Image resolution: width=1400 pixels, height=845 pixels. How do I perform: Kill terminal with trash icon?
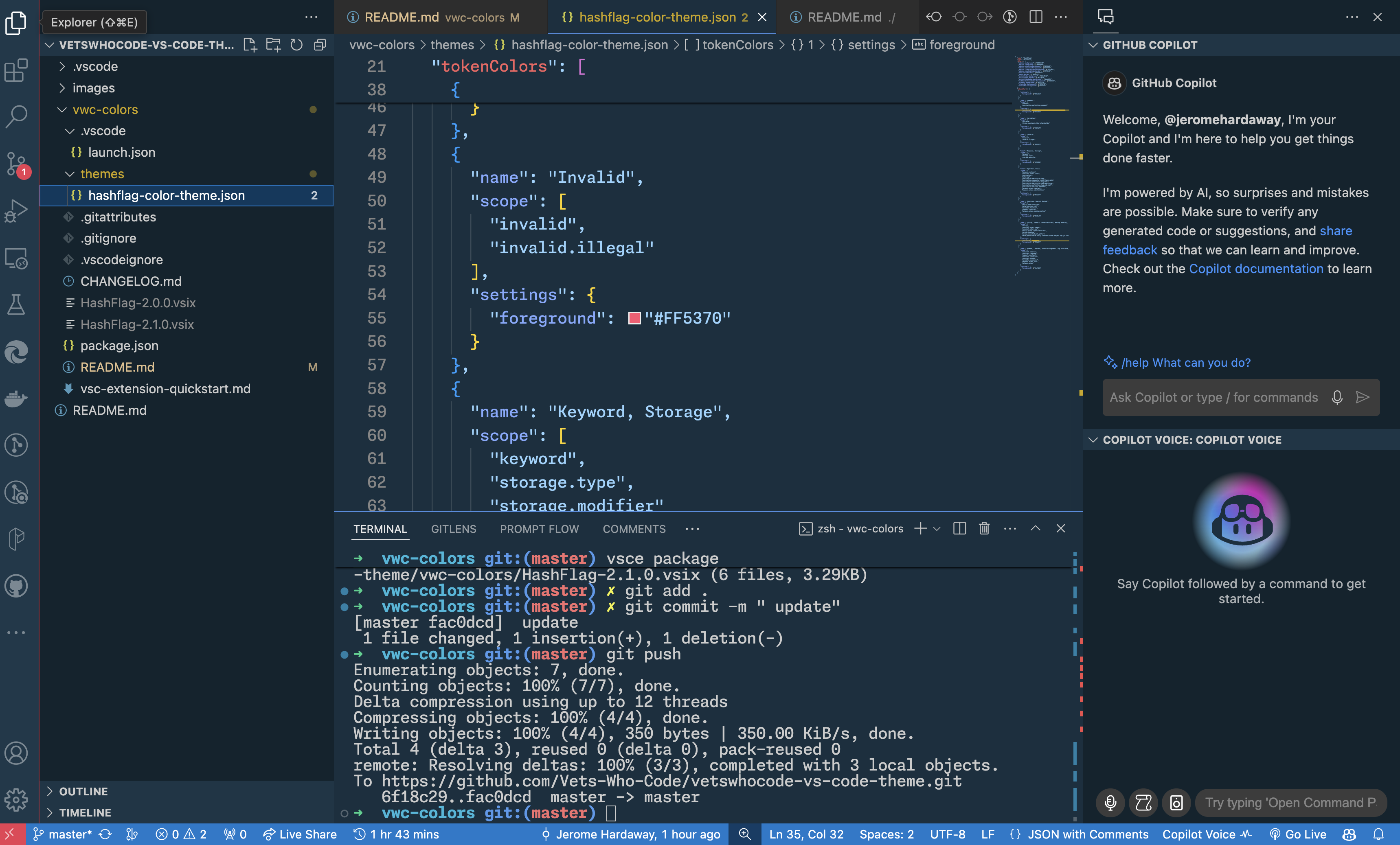984,529
